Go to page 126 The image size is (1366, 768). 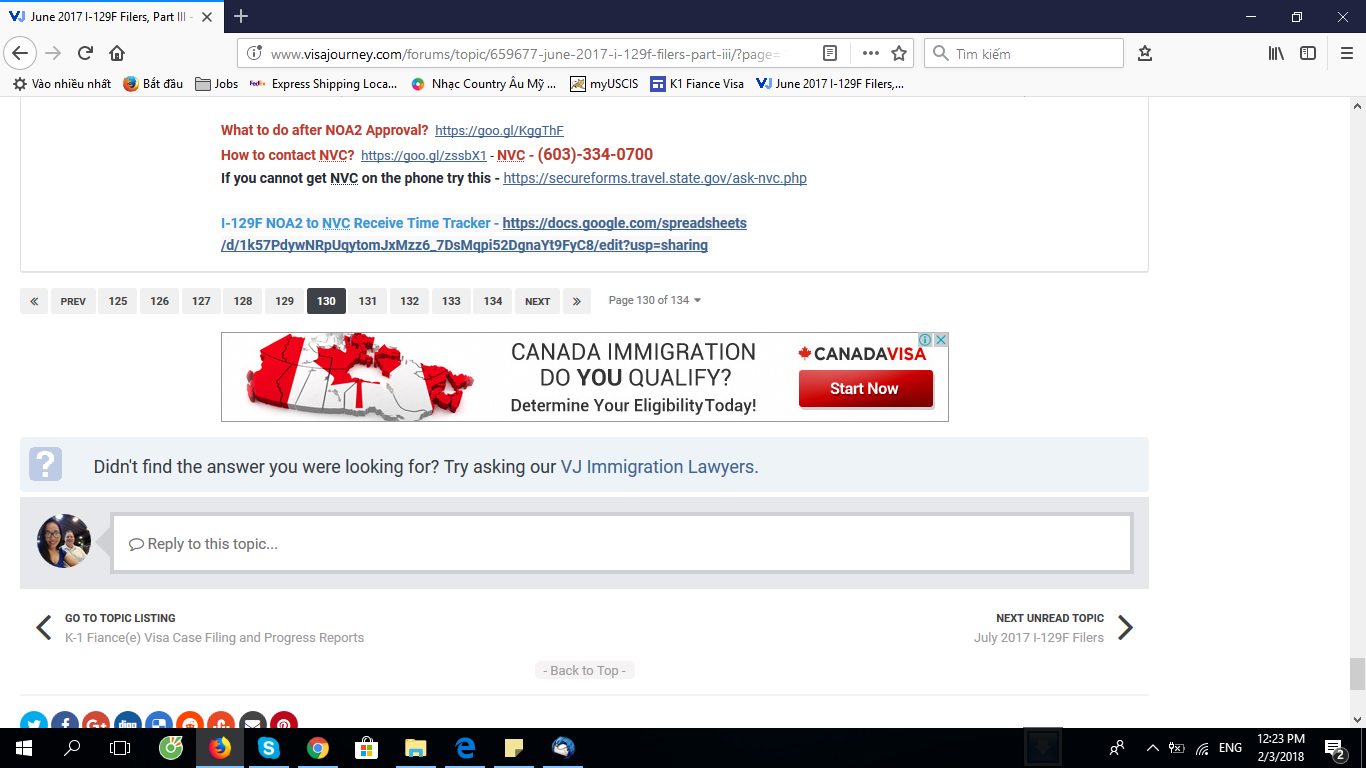[x=160, y=301]
